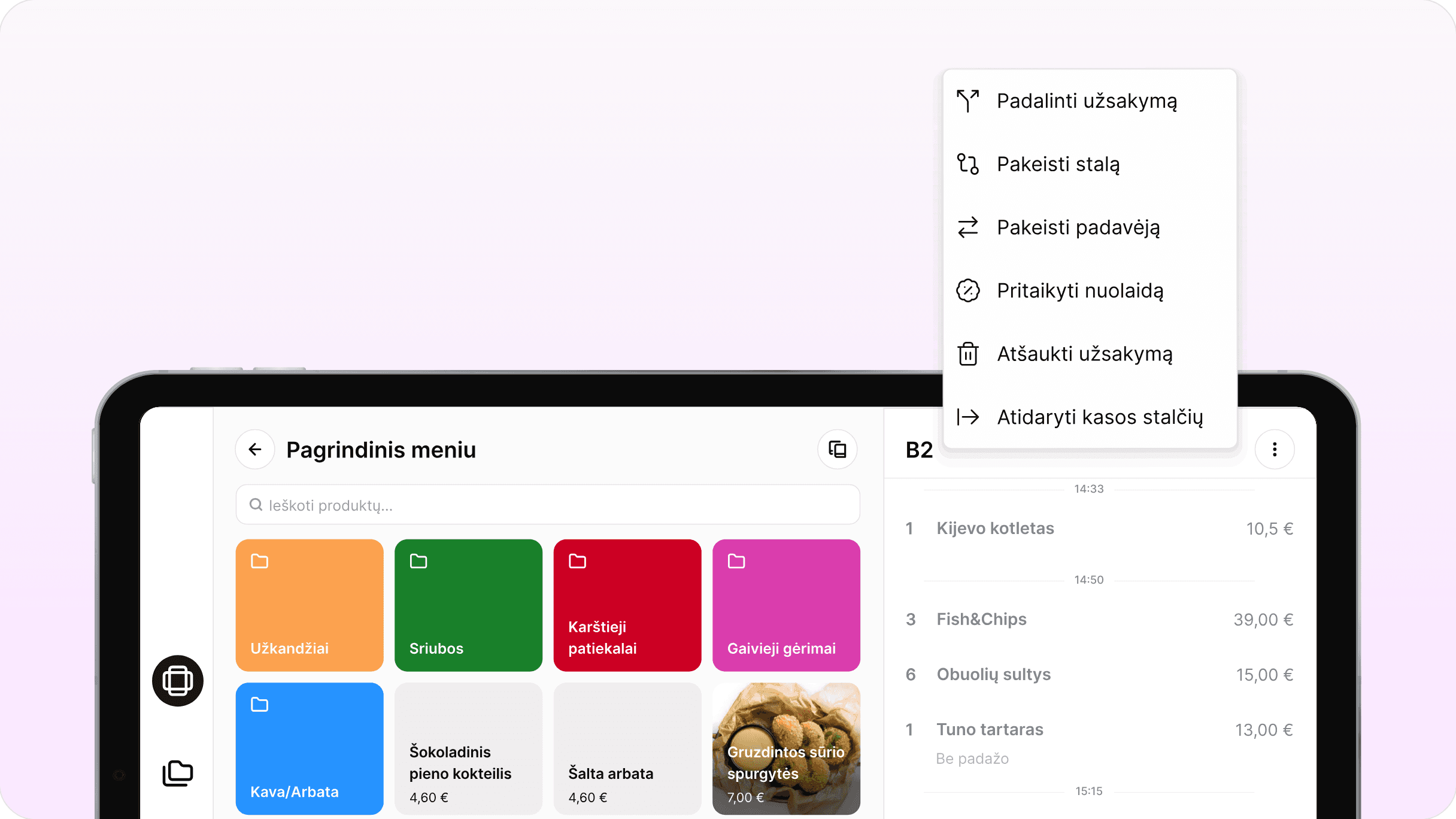Choose Pakeisti stalą from the menu

click(1090, 164)
